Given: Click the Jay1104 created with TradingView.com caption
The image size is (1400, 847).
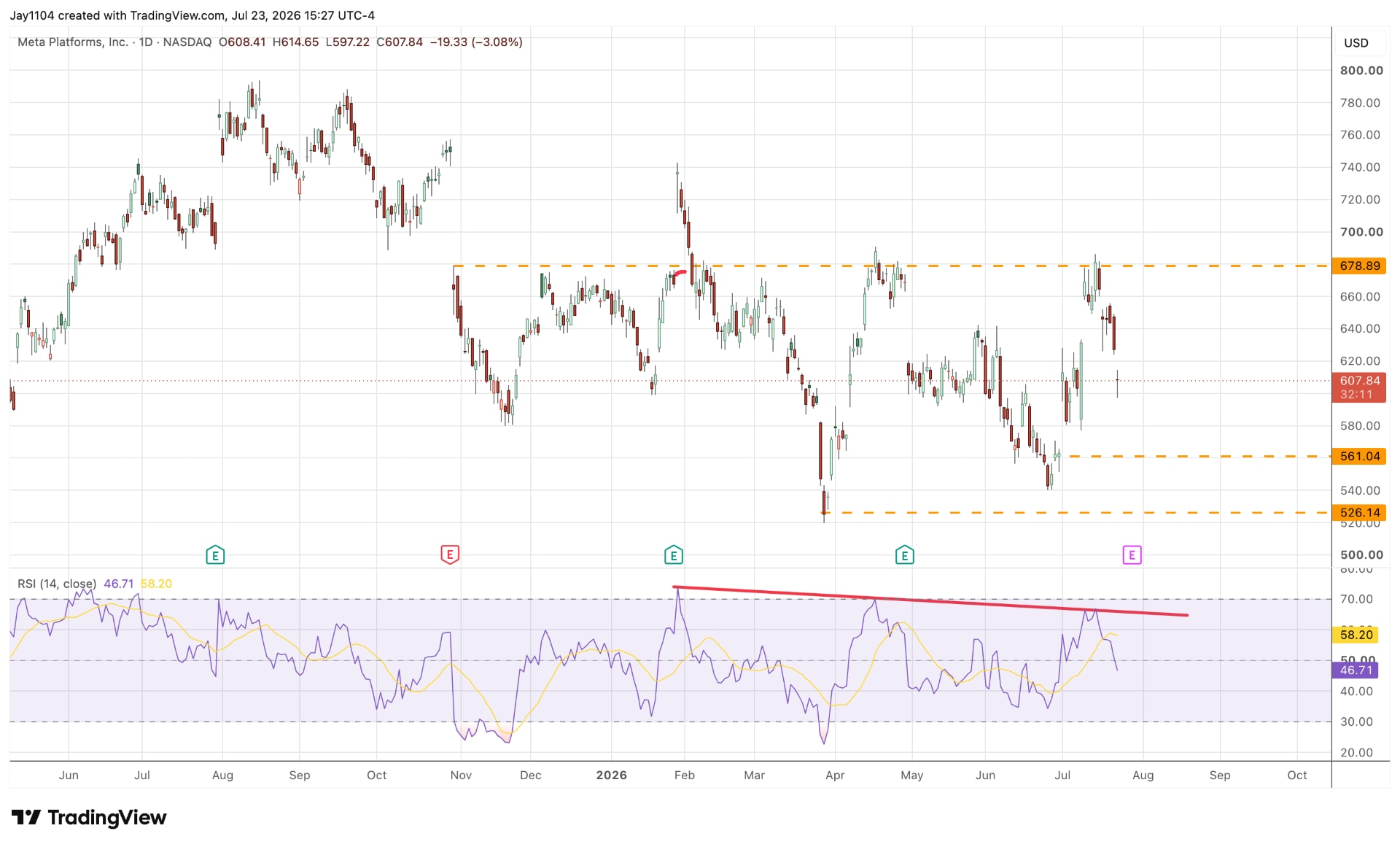Looking at the screenshot, I should pos(192,15).
